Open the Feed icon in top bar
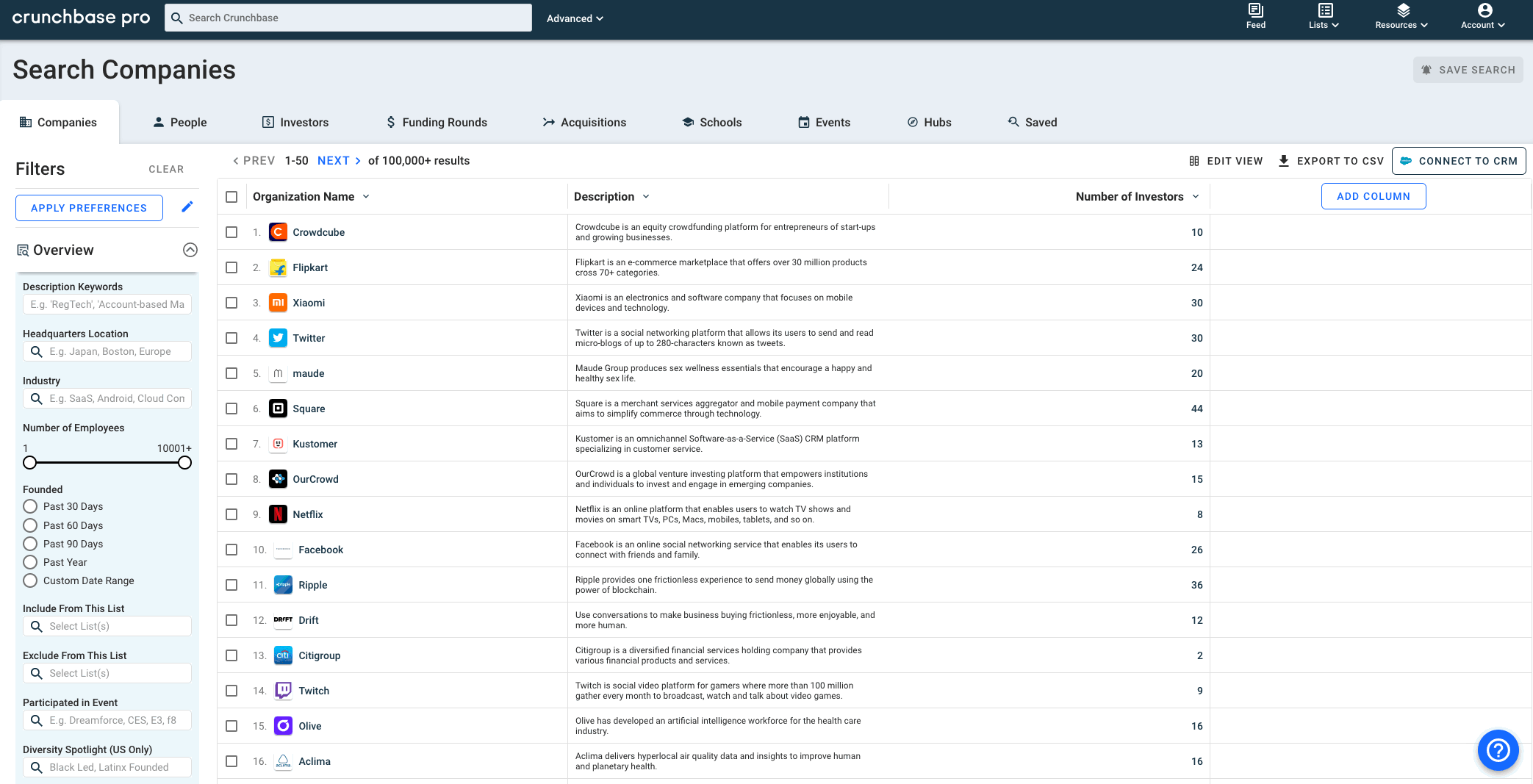 click(x=1255, y=10)
